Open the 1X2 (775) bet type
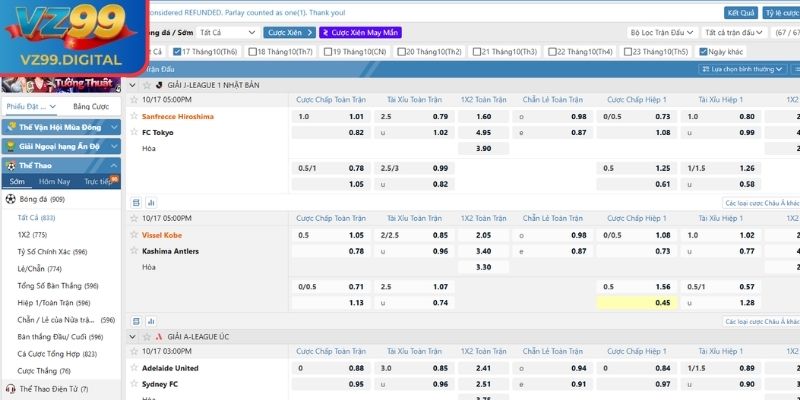 [x=32, y=235]
